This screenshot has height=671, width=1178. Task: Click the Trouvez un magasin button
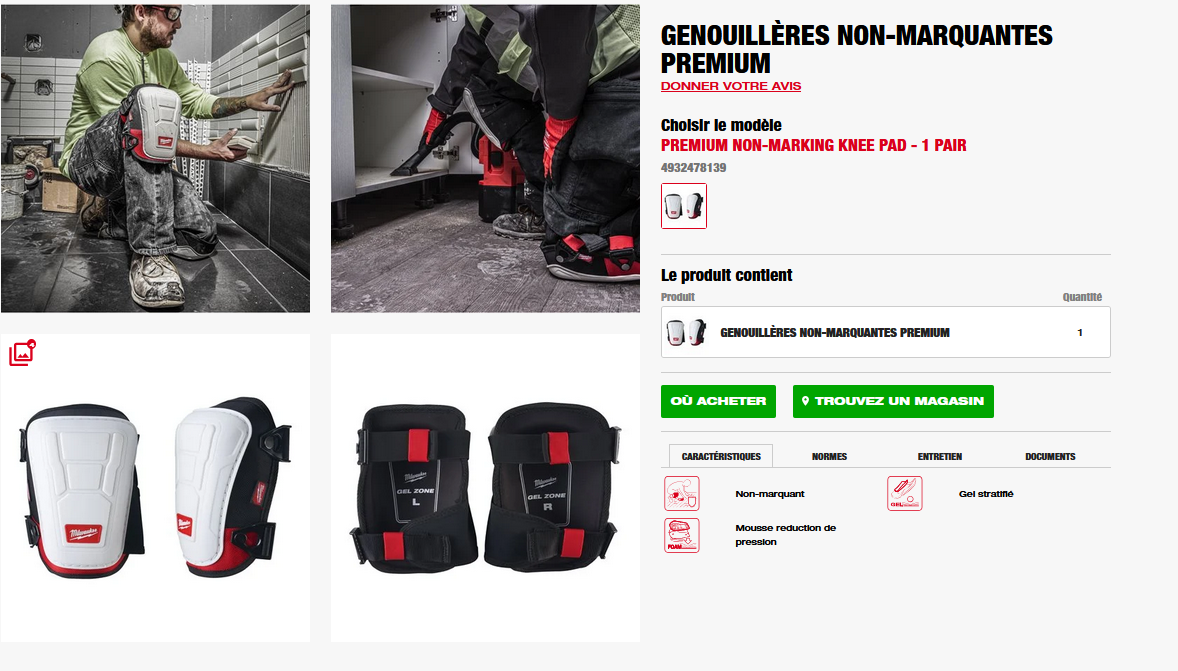click(x=893, y=401)
